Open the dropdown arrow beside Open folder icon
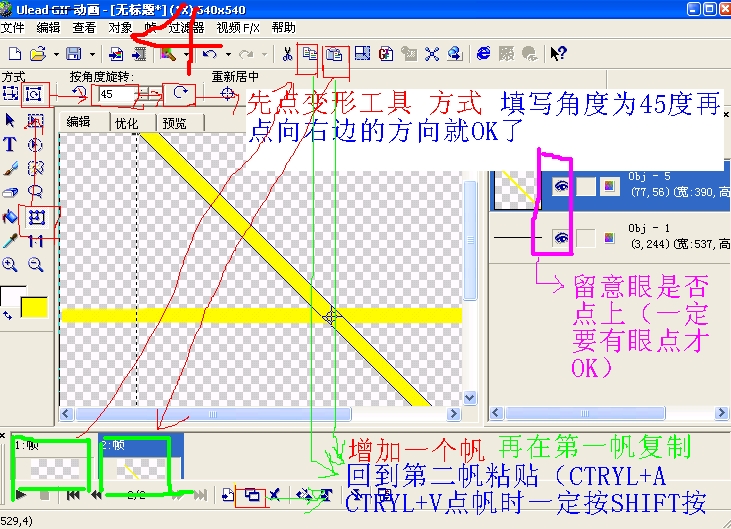The image size is (731, 529). [57, 53]
